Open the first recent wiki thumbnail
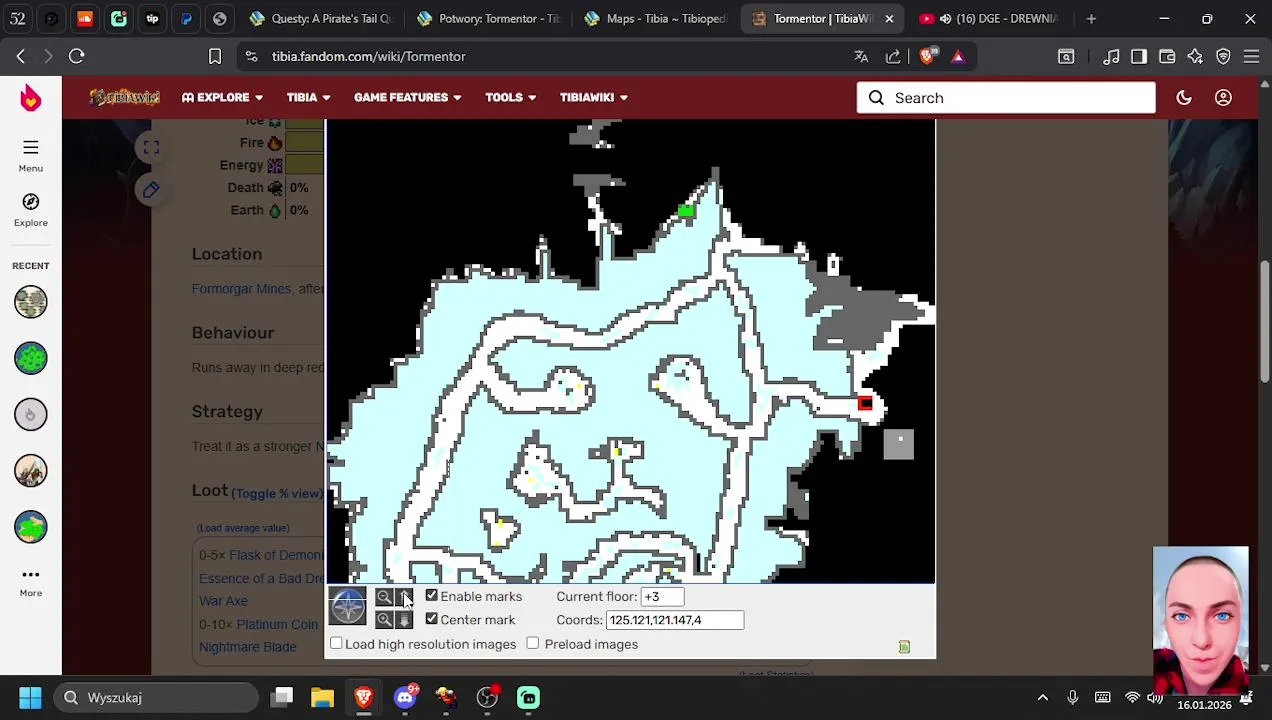The width and height of the screenshot is (1272, 720). 31,302
